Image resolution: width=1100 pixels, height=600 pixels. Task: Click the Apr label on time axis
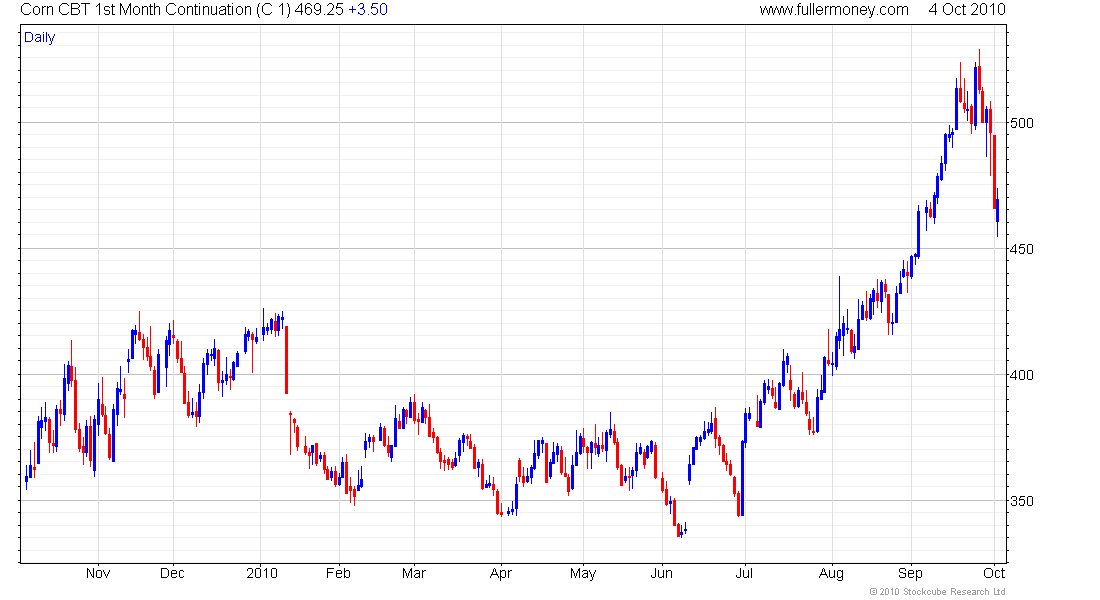tap(501, 573)
